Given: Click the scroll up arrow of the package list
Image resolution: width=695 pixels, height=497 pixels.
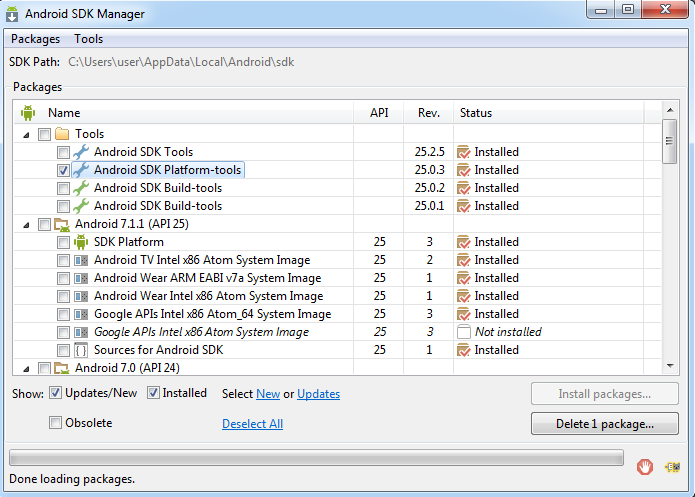Looking at the screenshot, I should click(670, 110).
